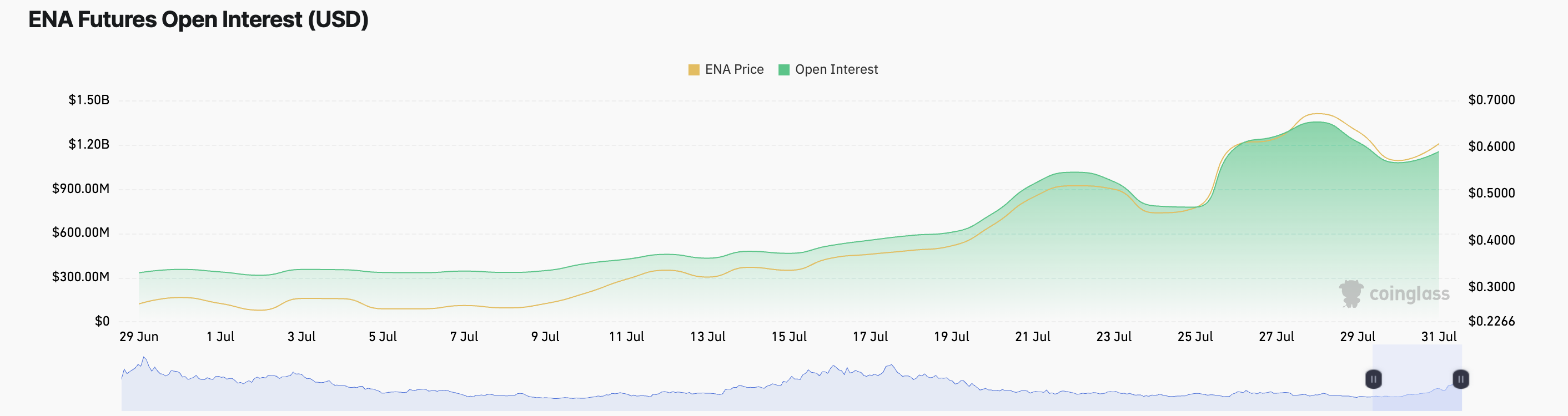Click the coinglass watermark logo icon
Viewport: 1568px width, 416px height.
pos(1351,294)
